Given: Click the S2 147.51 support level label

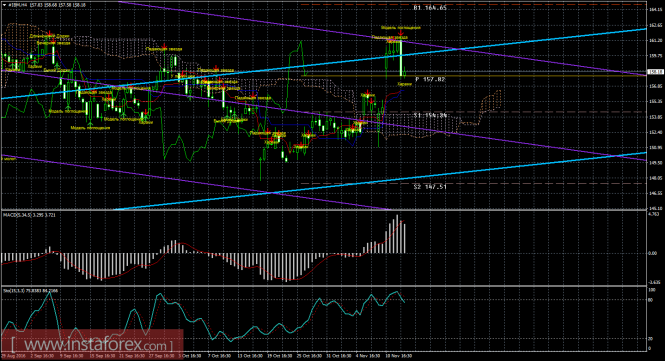Looking at the screenshot, I should 430,186.
